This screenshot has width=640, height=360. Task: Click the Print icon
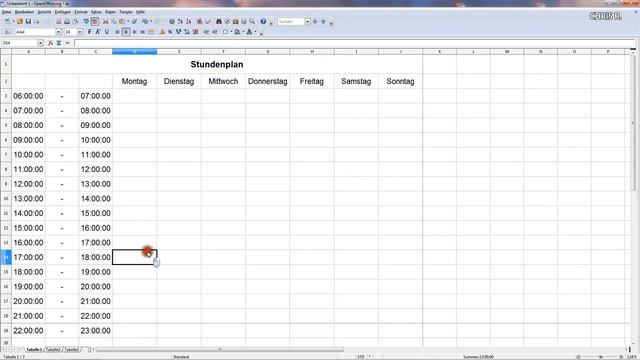67,21
